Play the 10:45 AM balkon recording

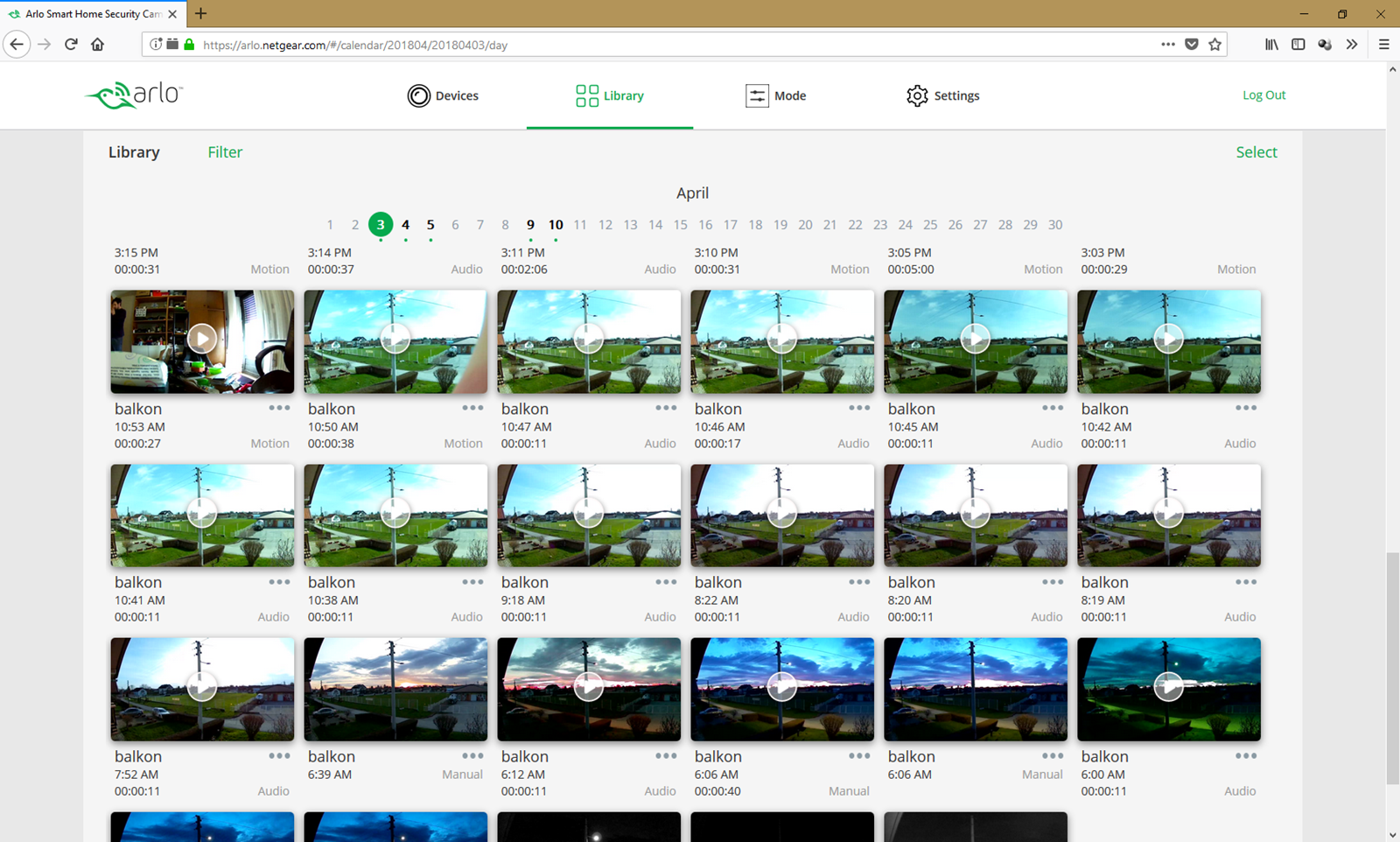976,339
